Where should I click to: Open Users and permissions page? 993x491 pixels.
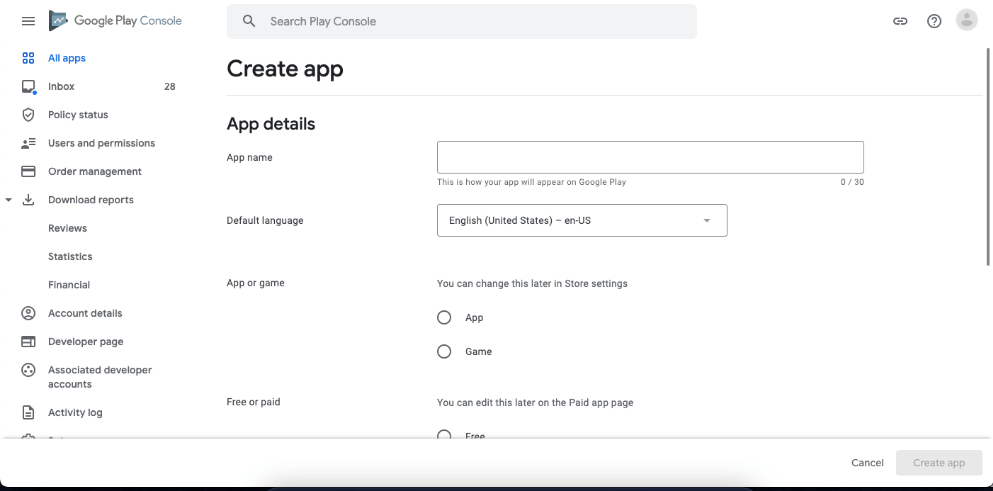pyautogui.click(x=101, y=143)
